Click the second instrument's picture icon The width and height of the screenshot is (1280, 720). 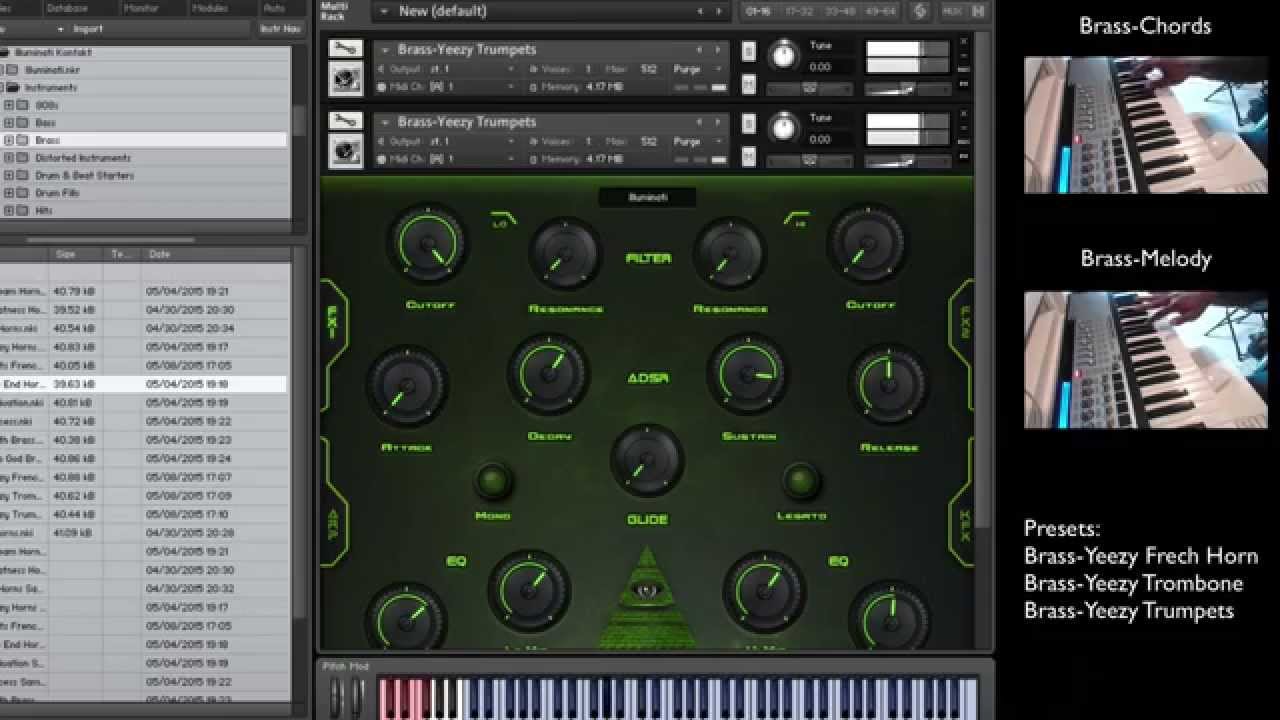(x=346, y=151)
